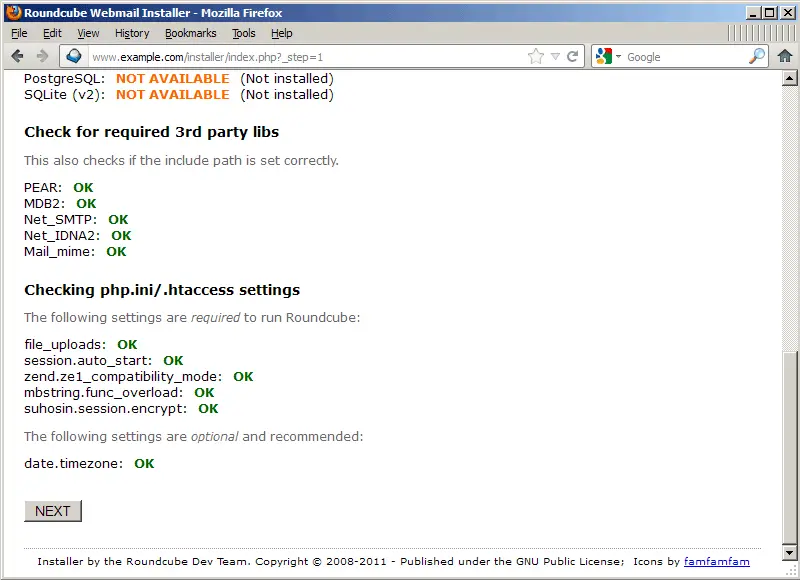Click the suhosin.session.encrypt label
Image resolution: width=800 pixels, height=580 pixels.
click(106, 409)
